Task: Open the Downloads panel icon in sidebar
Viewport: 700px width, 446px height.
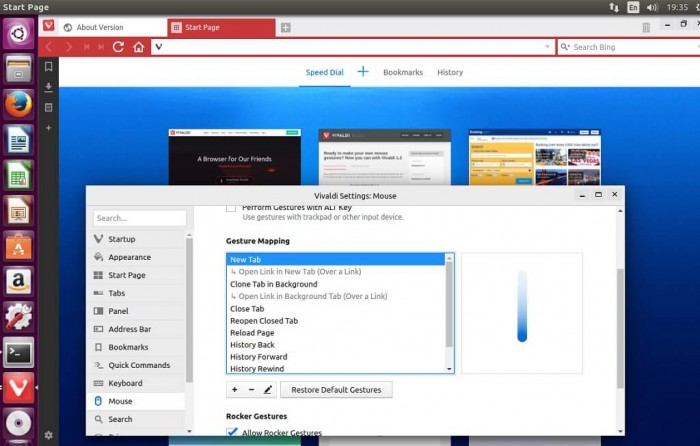Action: click(49, 87)
